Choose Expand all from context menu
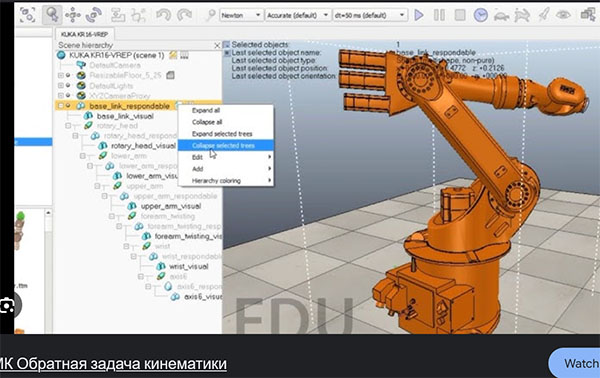 tap(226, 110)
